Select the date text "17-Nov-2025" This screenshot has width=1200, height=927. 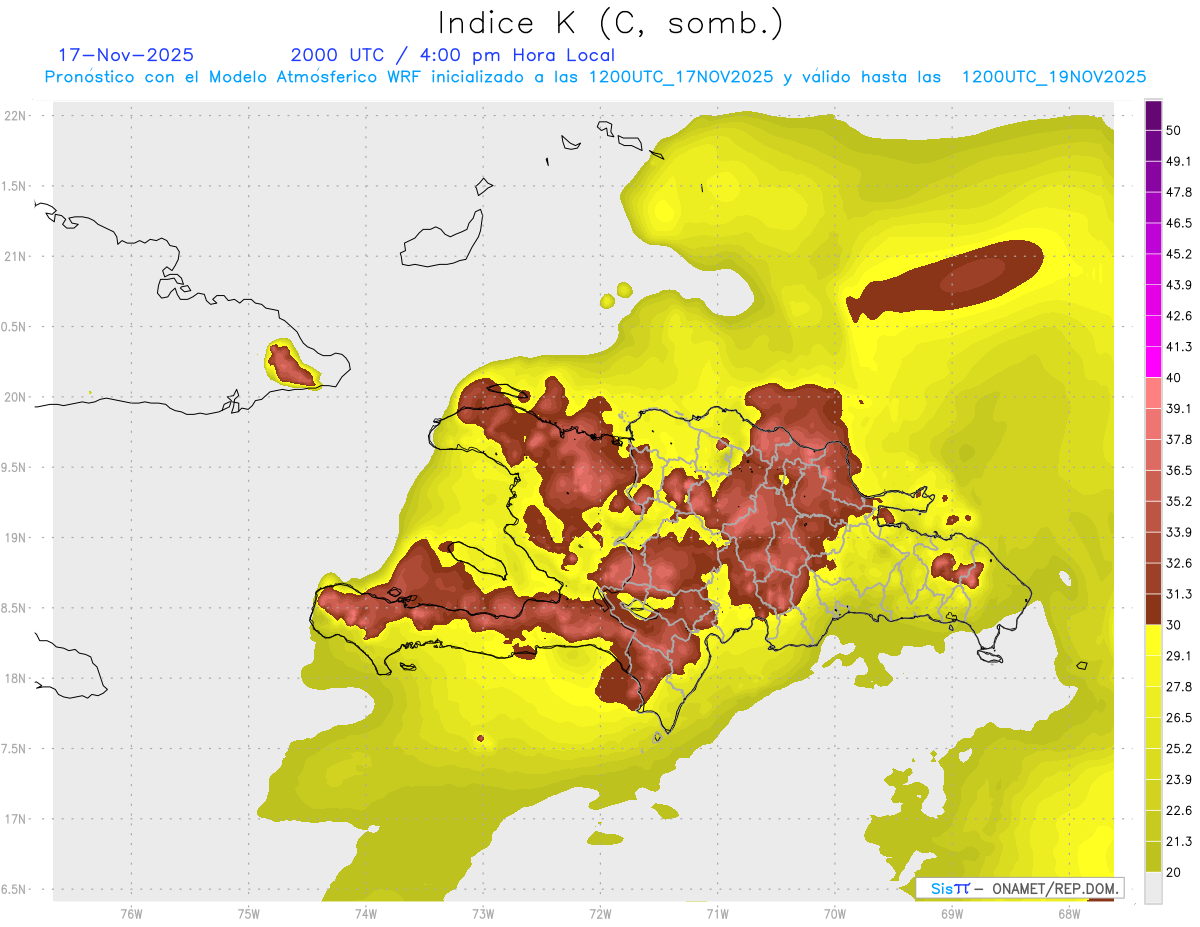126,55
